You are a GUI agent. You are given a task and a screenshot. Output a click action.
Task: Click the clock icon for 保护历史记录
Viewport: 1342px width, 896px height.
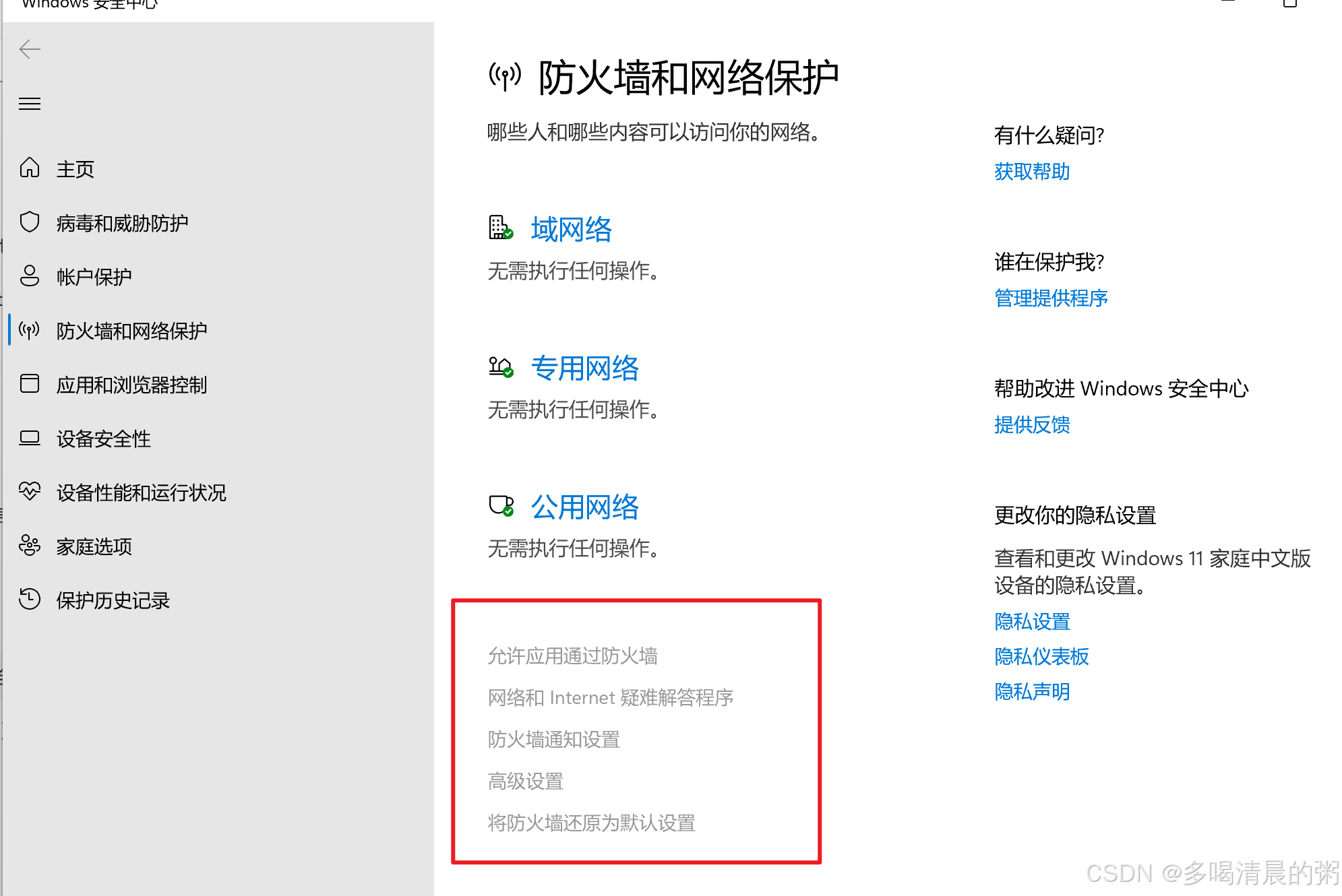click(30, 599)
